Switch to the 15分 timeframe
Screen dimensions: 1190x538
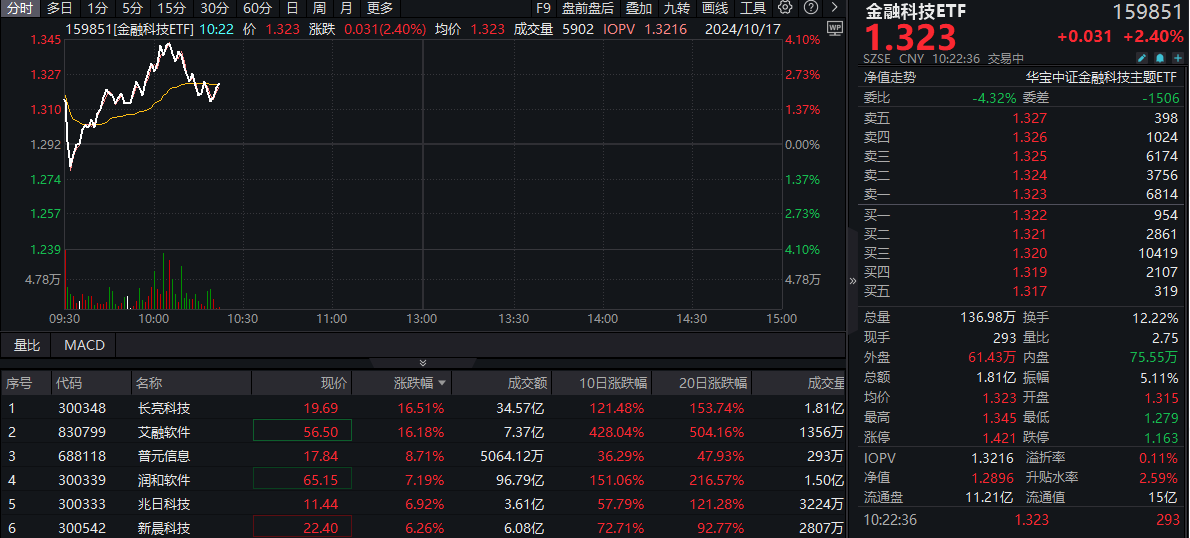(x=171, y=8)
